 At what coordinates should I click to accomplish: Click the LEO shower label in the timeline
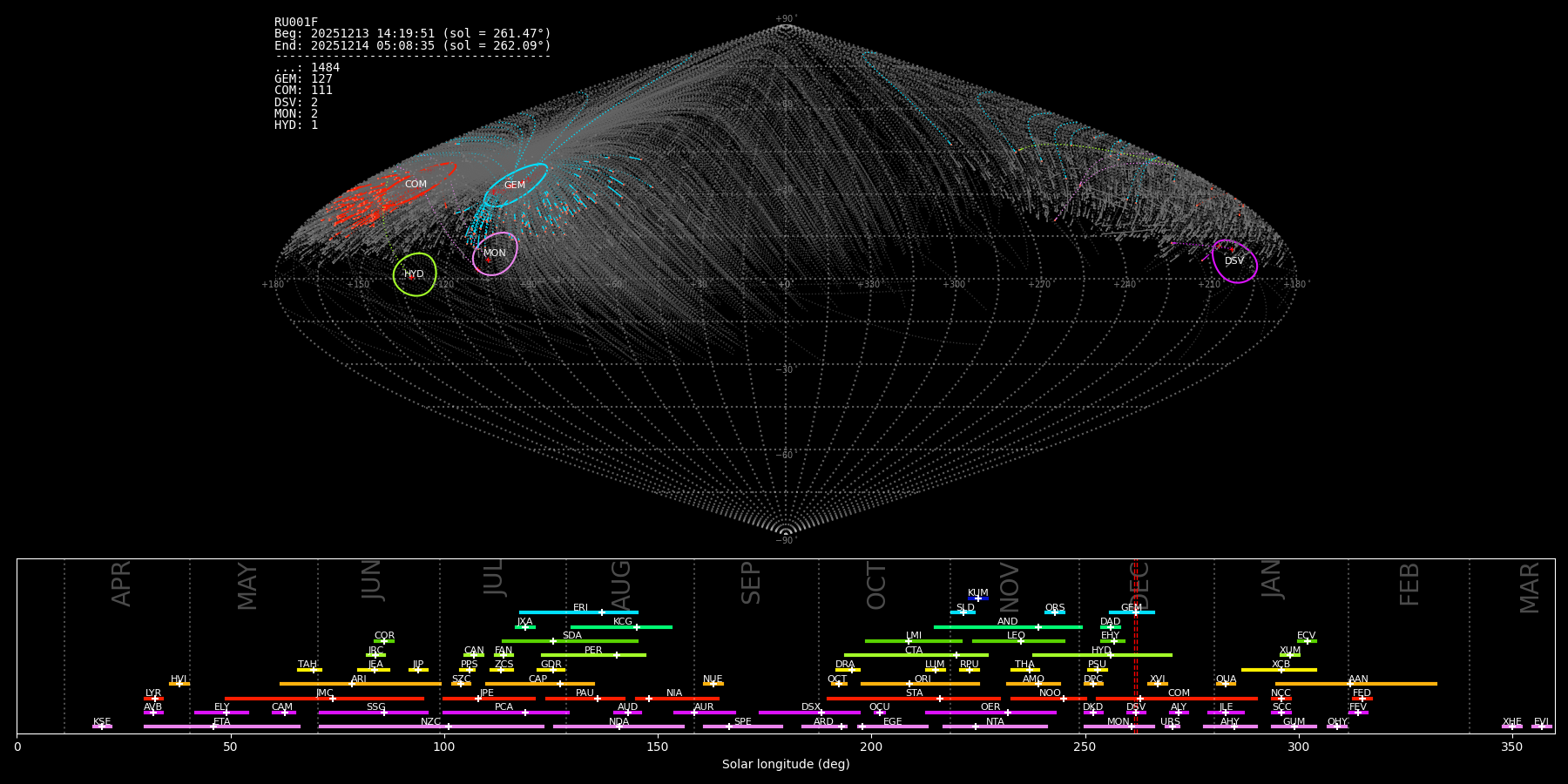point(1016,635)
